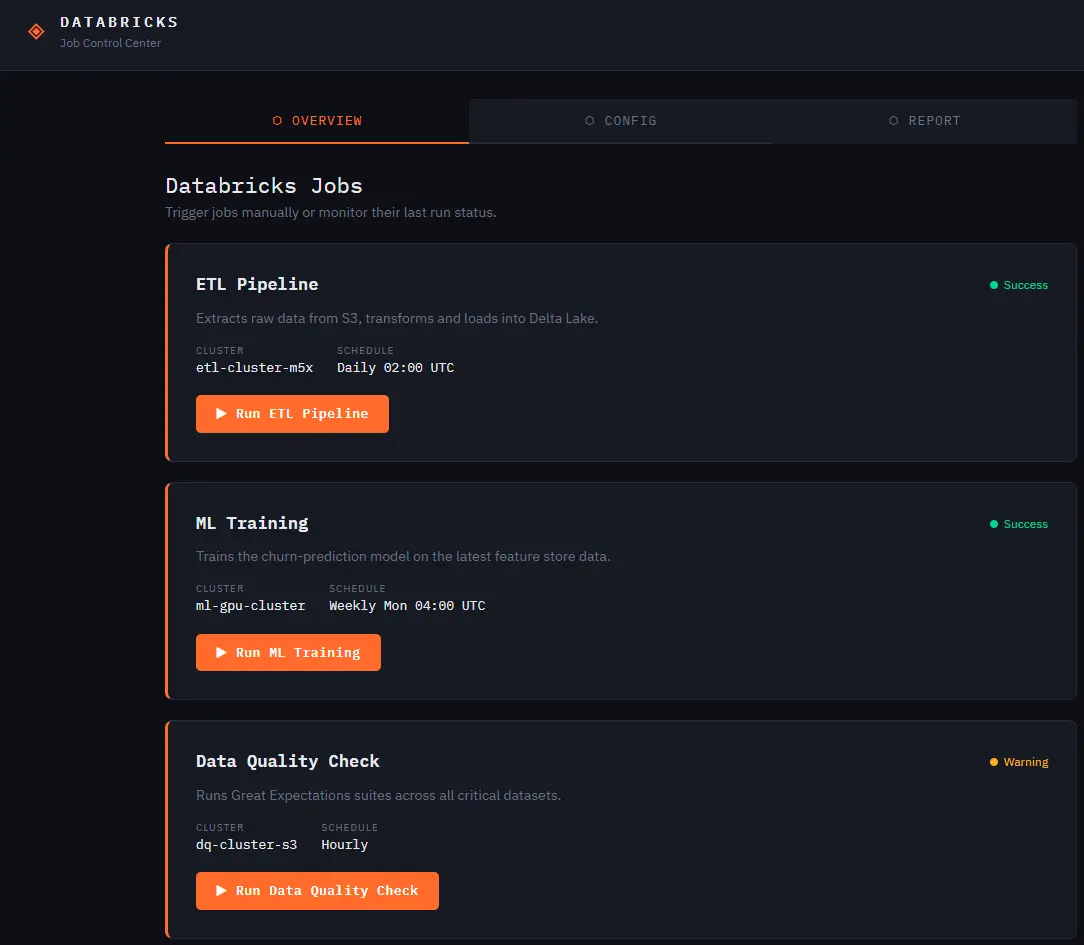Click the Hourly schedule value
Image resolution: width=1084 pixels, height=945 pixels.
point(344,845)
